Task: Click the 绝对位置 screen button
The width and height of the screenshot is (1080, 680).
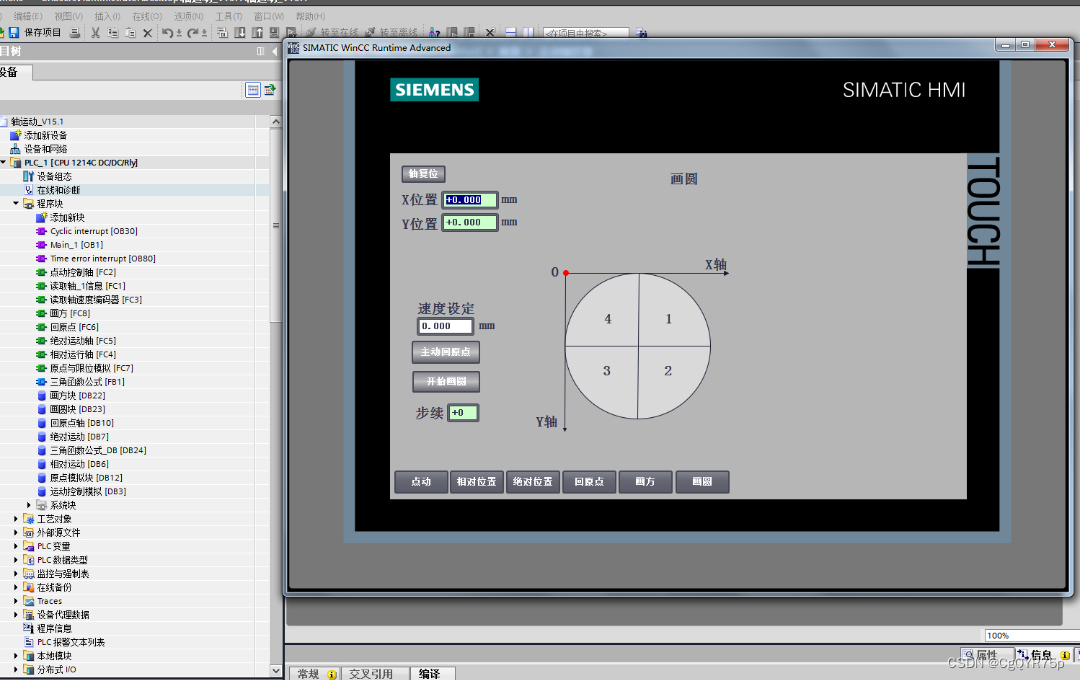Action: pos(532,482)
